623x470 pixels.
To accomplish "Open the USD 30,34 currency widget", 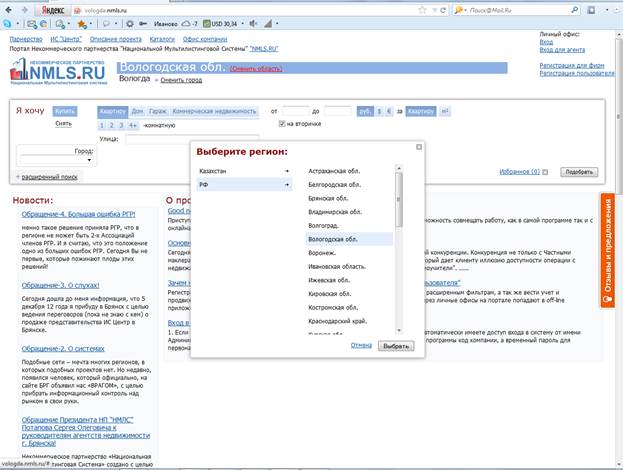I will click(x=220, y=24).
